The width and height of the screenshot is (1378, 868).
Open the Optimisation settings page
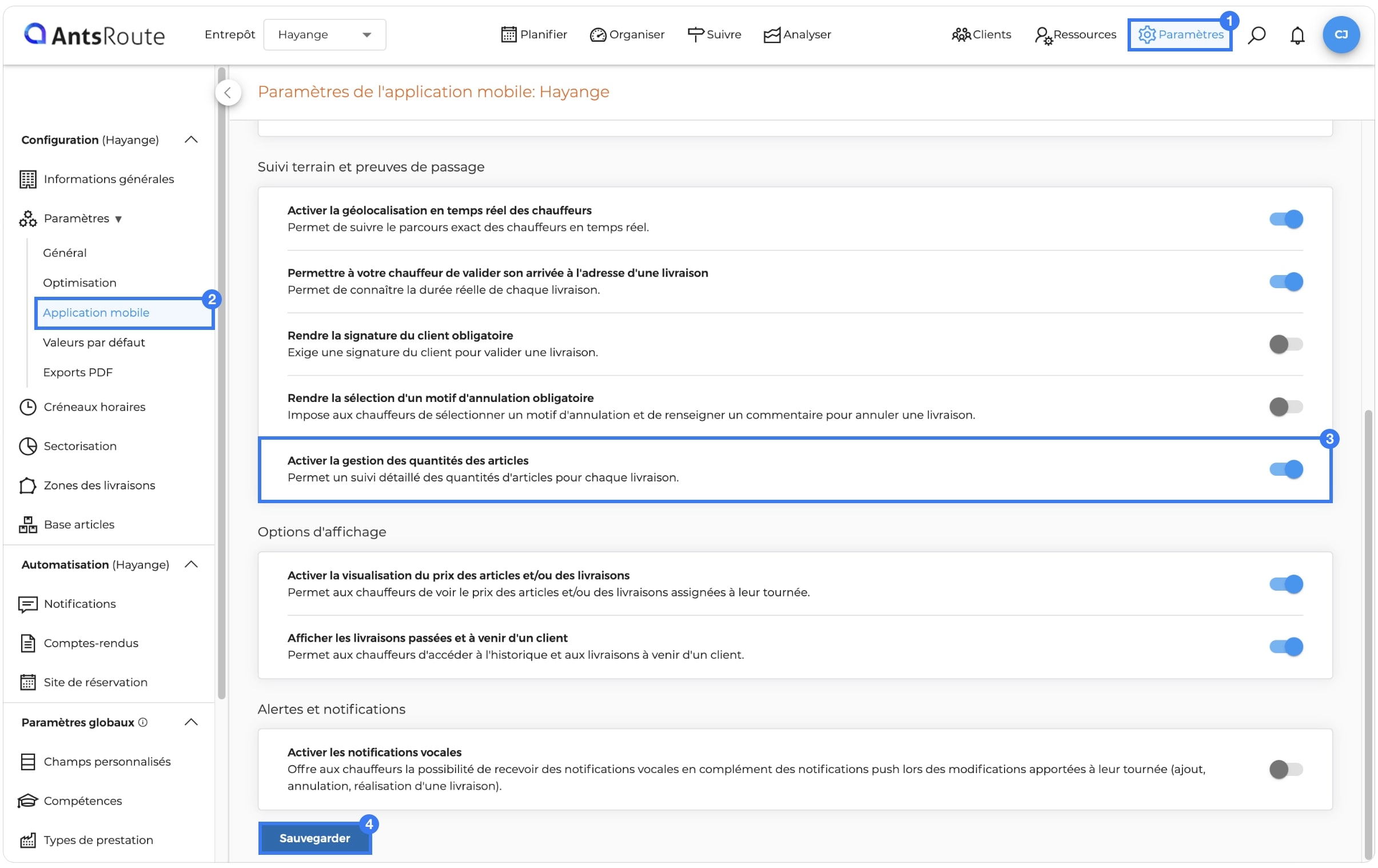79,282
